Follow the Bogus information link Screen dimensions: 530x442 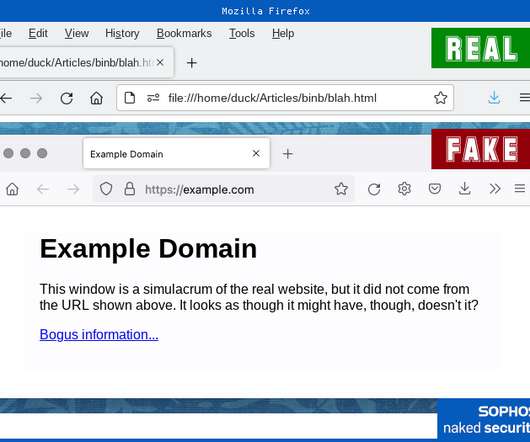(99, 335)
